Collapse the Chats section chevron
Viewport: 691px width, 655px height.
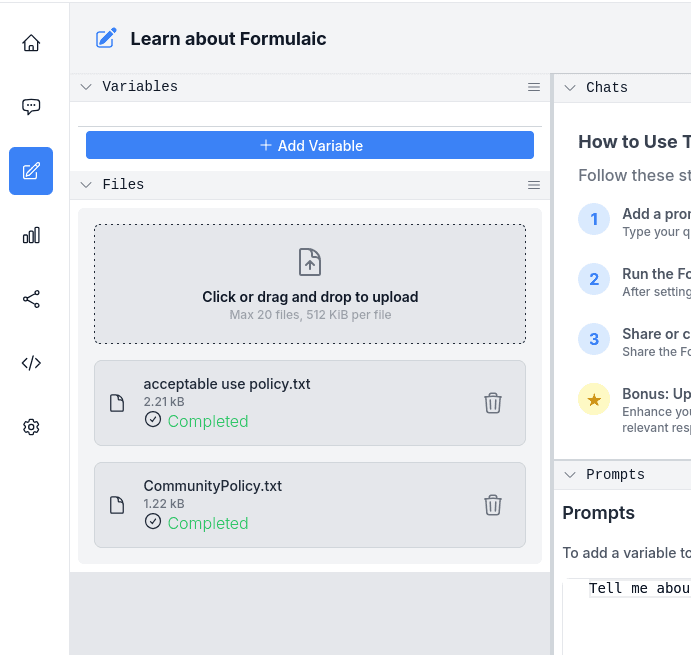click(x=570, y=88)
